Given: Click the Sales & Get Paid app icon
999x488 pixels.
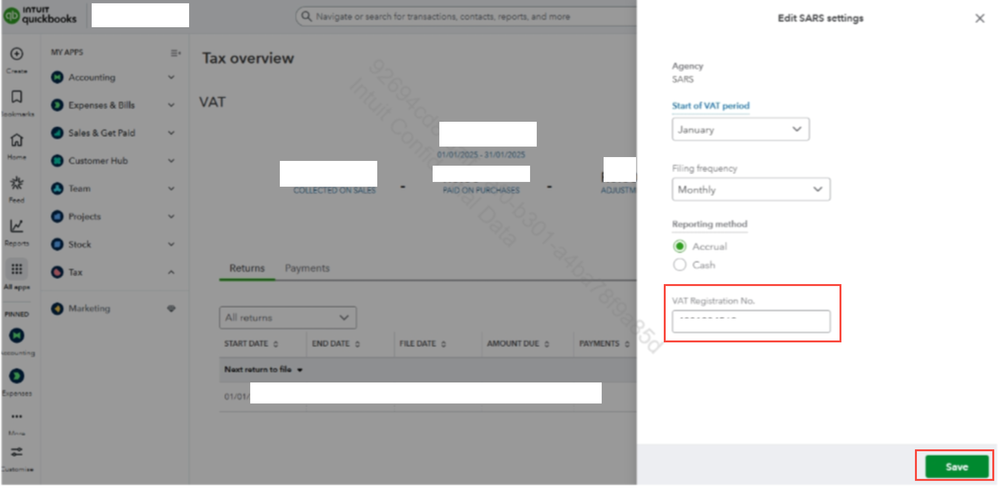Looking at the screenshot, I should coord(57,133).
